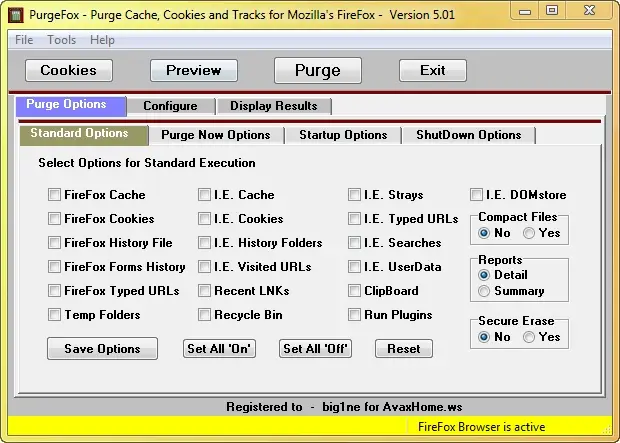The height and width of the screenshot is (443, 620).
Task: Switch to the Configure tab
Action: pyautogui.click(x=170, y=106)
